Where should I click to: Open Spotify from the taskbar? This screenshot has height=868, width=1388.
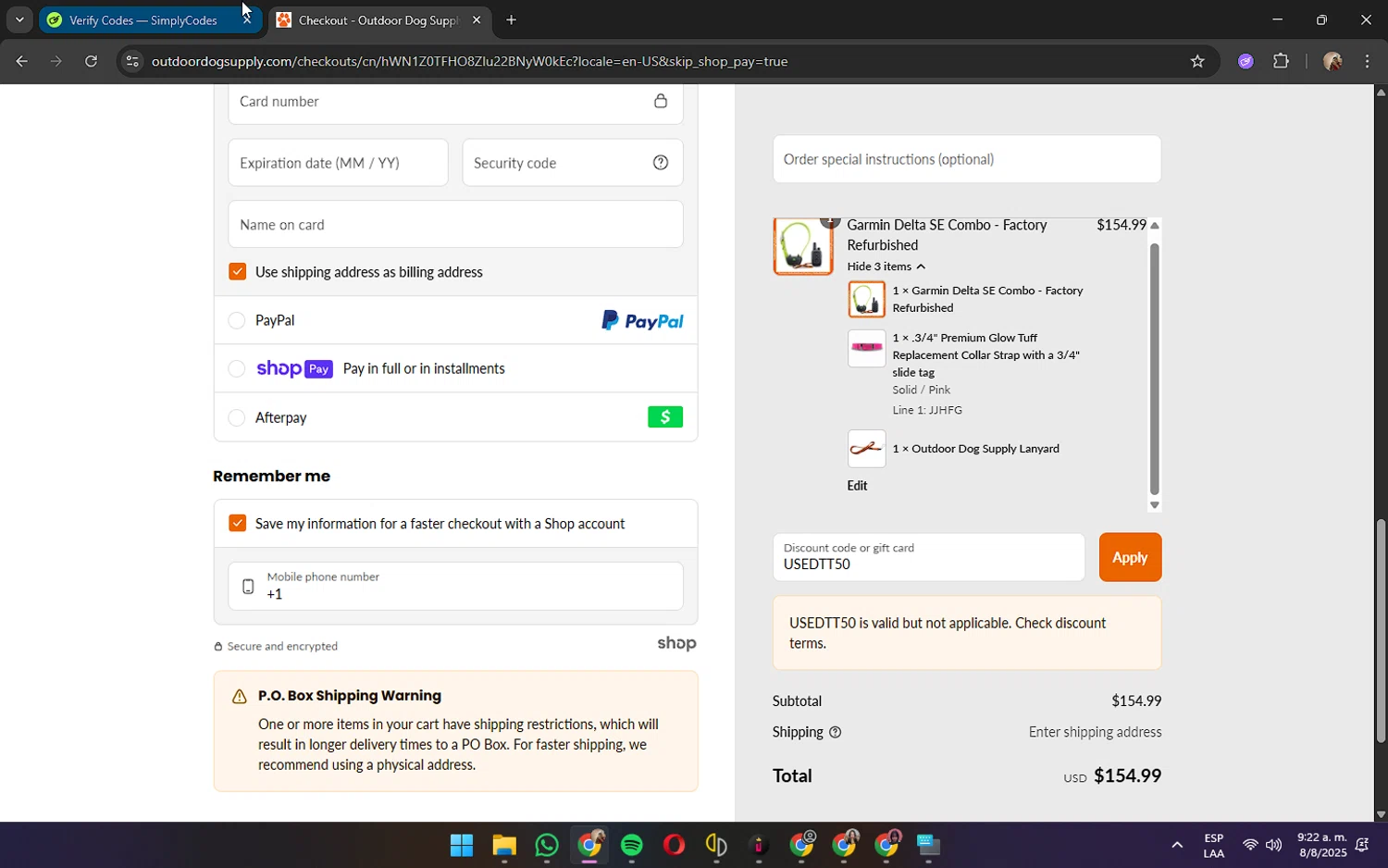[632, 845]
